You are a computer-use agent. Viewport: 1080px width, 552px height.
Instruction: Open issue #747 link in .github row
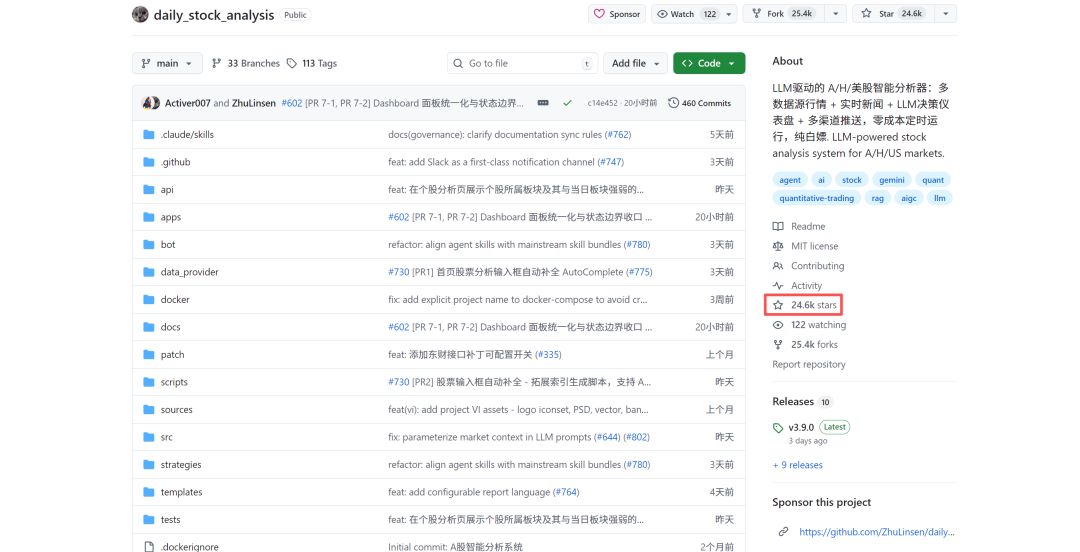tap(610, 162)
